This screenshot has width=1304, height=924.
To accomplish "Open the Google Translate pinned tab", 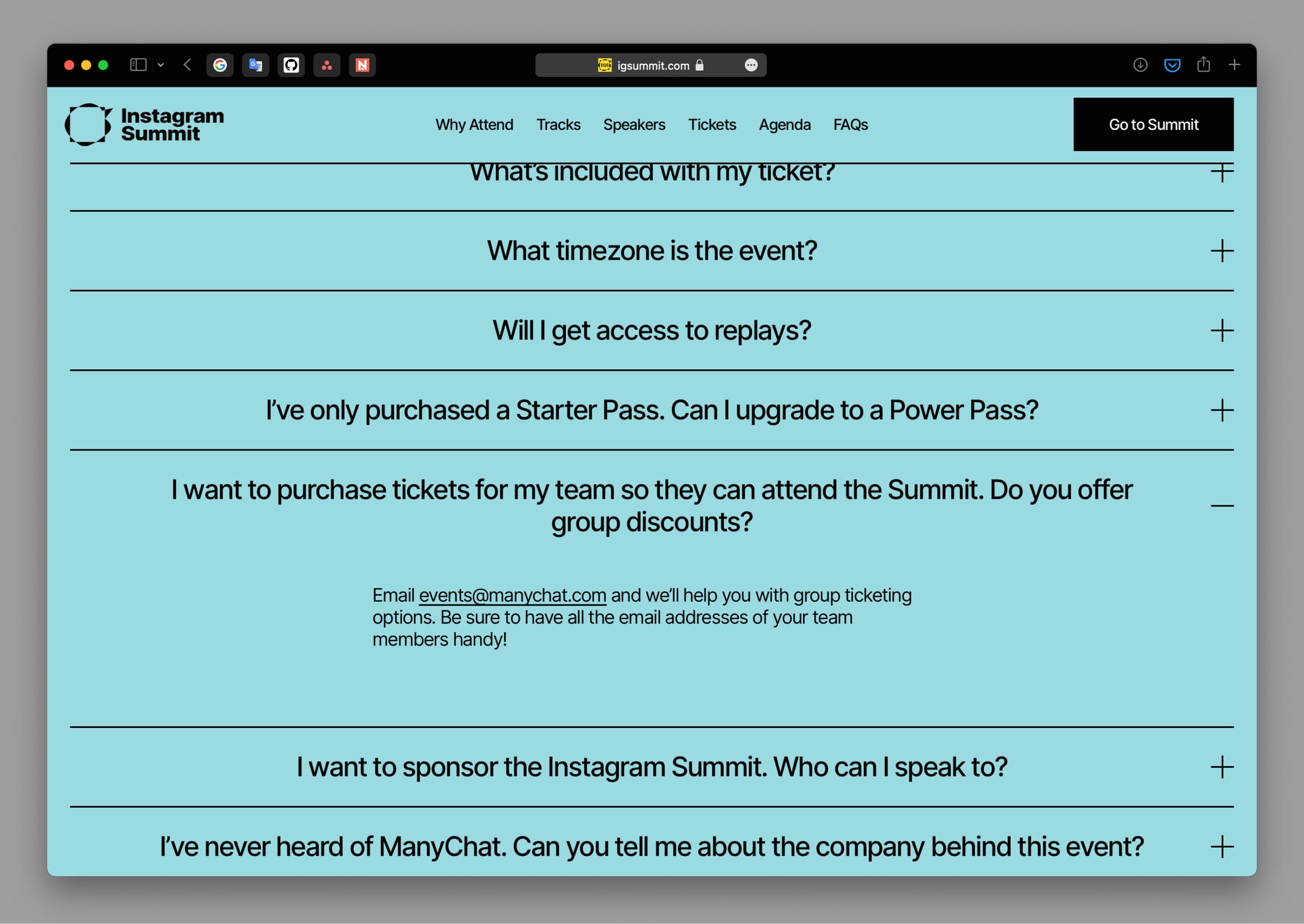I will tap(256, 65).
